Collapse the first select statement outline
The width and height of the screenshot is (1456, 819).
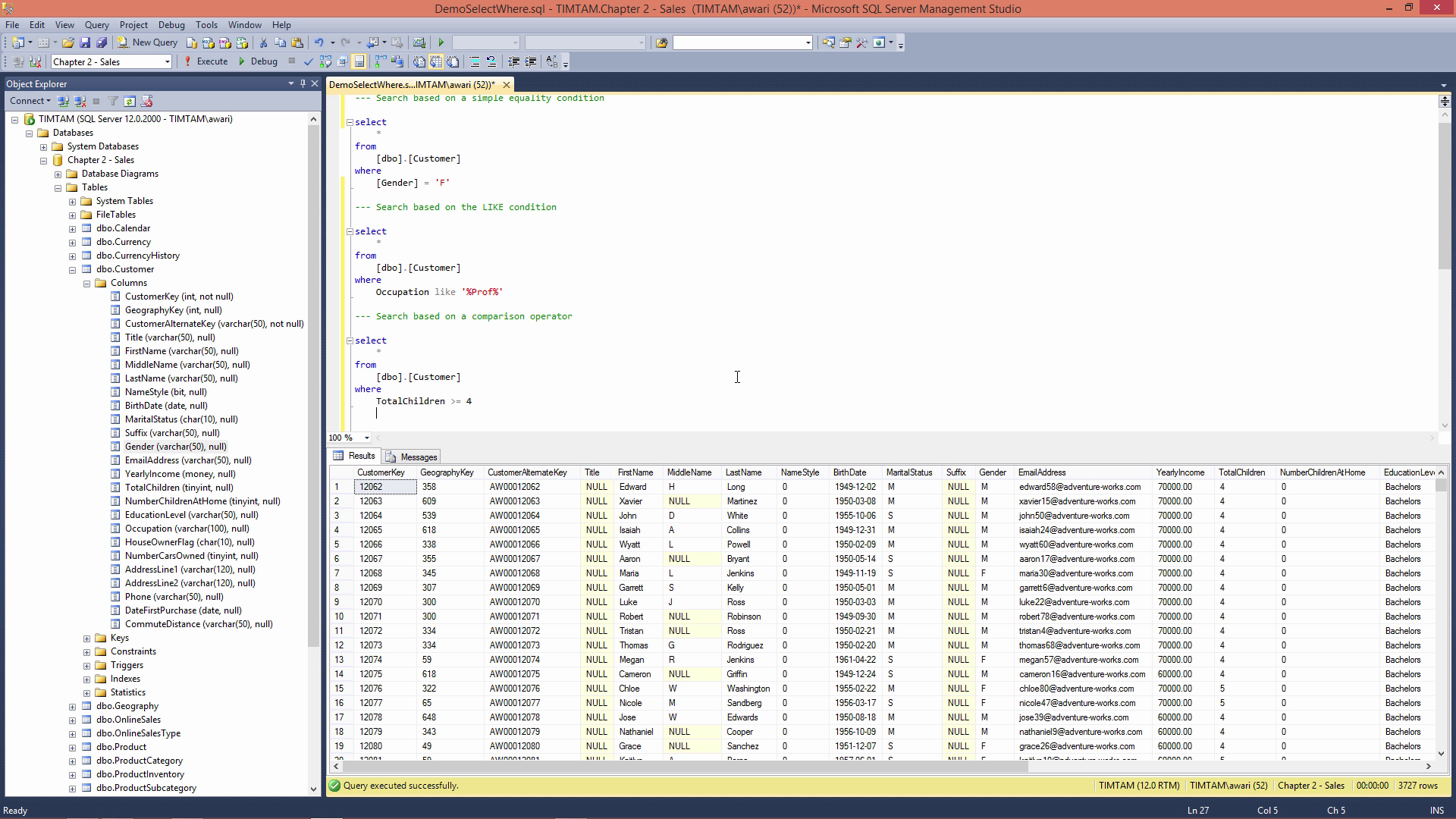[350, 122]
